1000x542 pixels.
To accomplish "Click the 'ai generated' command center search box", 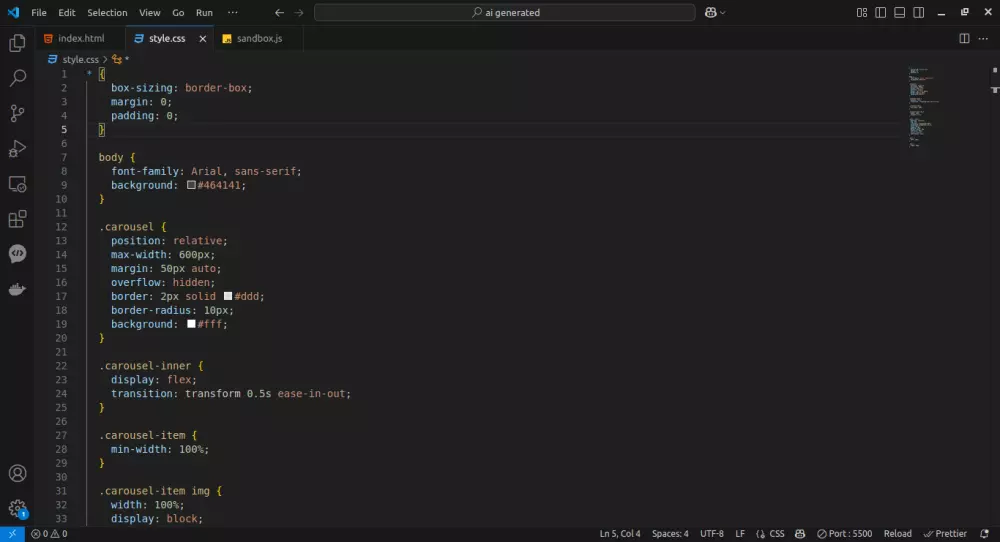I will pos(504,12).
